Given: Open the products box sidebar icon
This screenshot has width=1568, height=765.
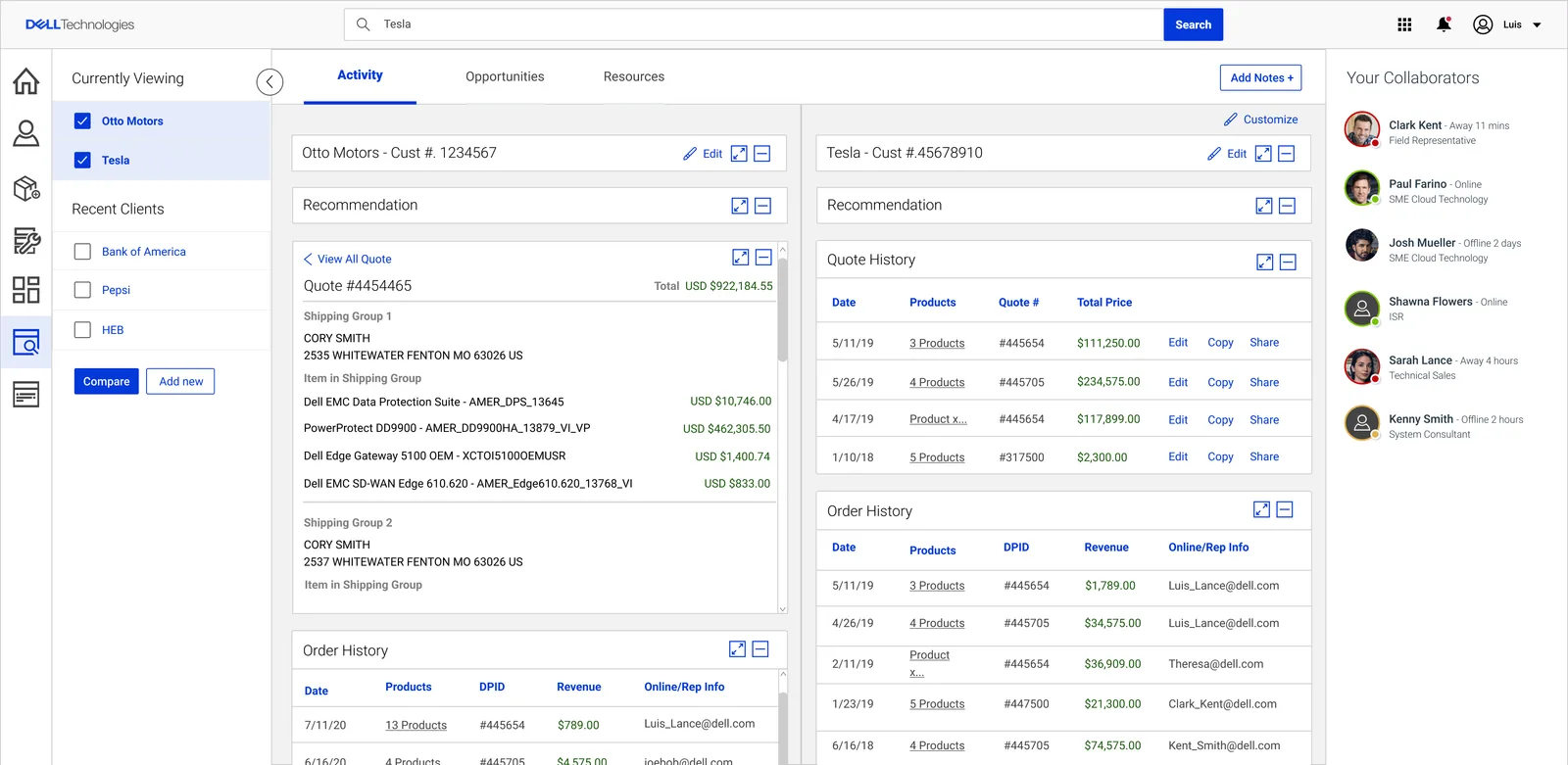Looking at the screenshot, I should [26, 188].
